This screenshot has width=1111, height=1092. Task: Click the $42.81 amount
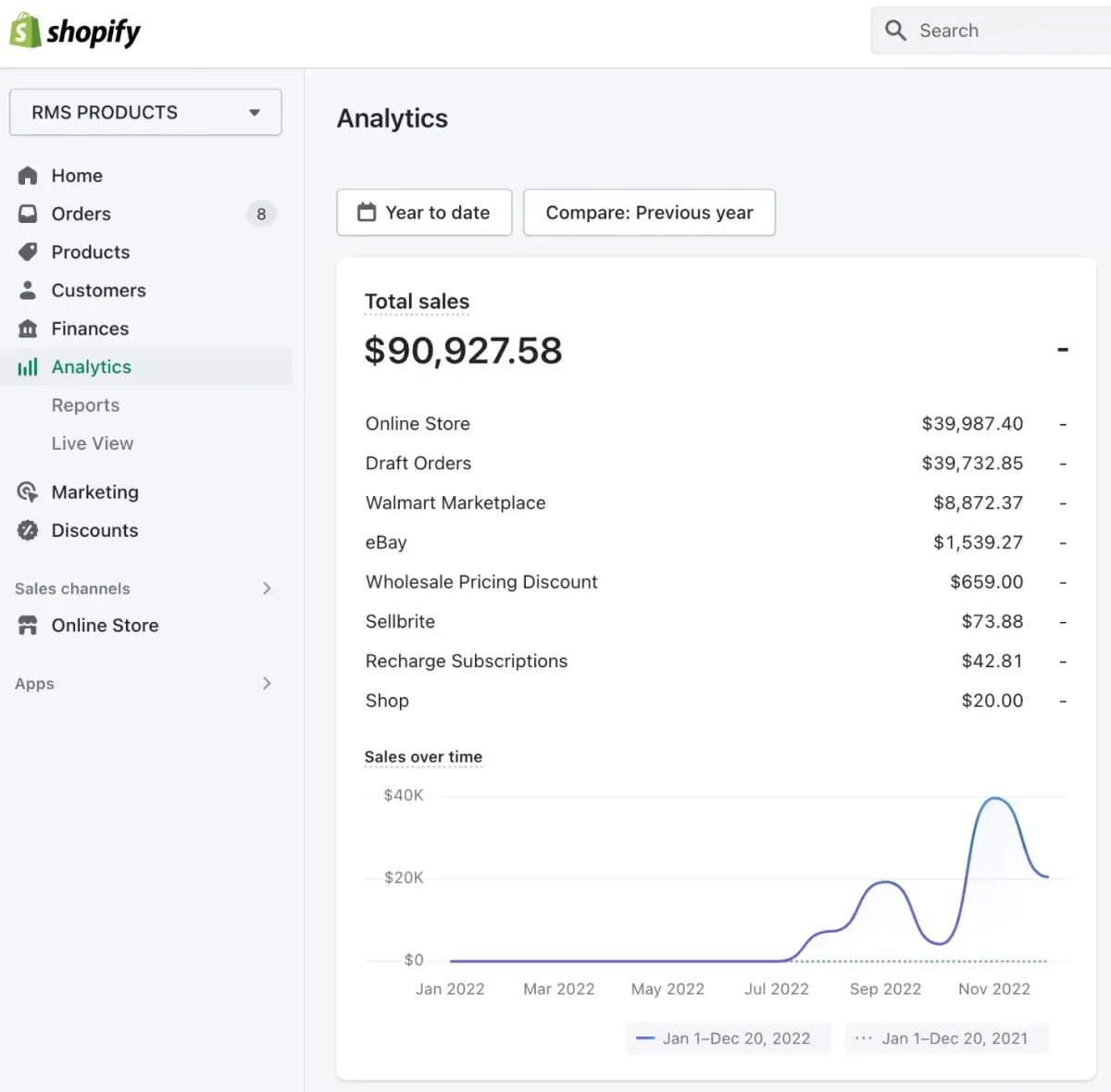(992, 662)
